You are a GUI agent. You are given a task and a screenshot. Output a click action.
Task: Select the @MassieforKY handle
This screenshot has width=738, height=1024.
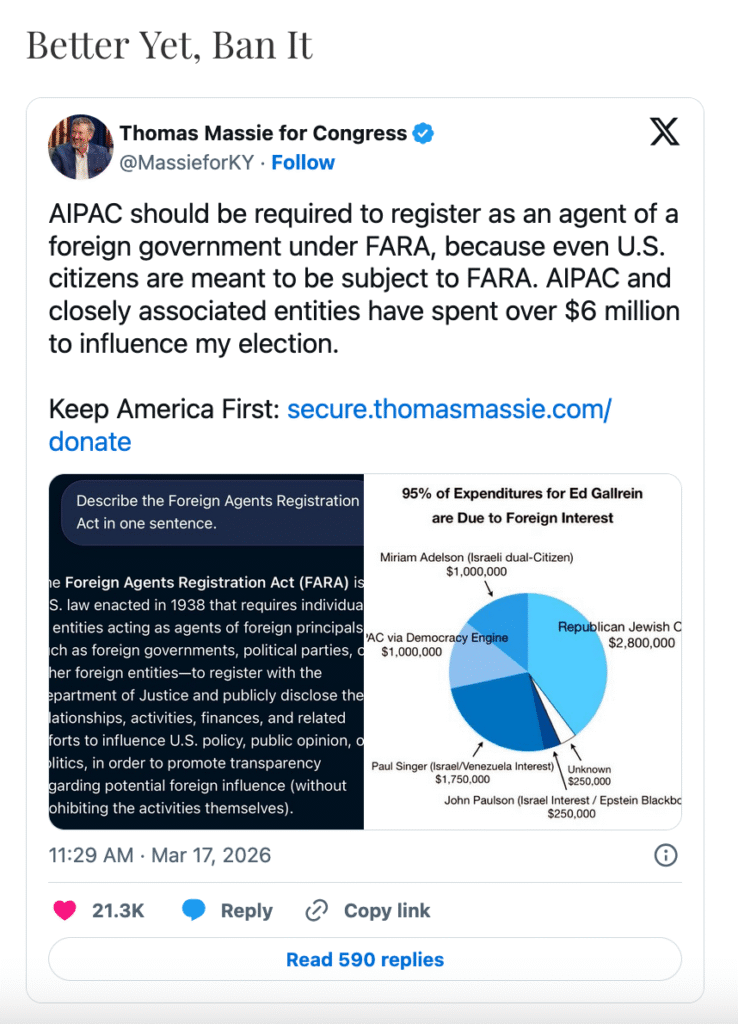pos(189,162)
